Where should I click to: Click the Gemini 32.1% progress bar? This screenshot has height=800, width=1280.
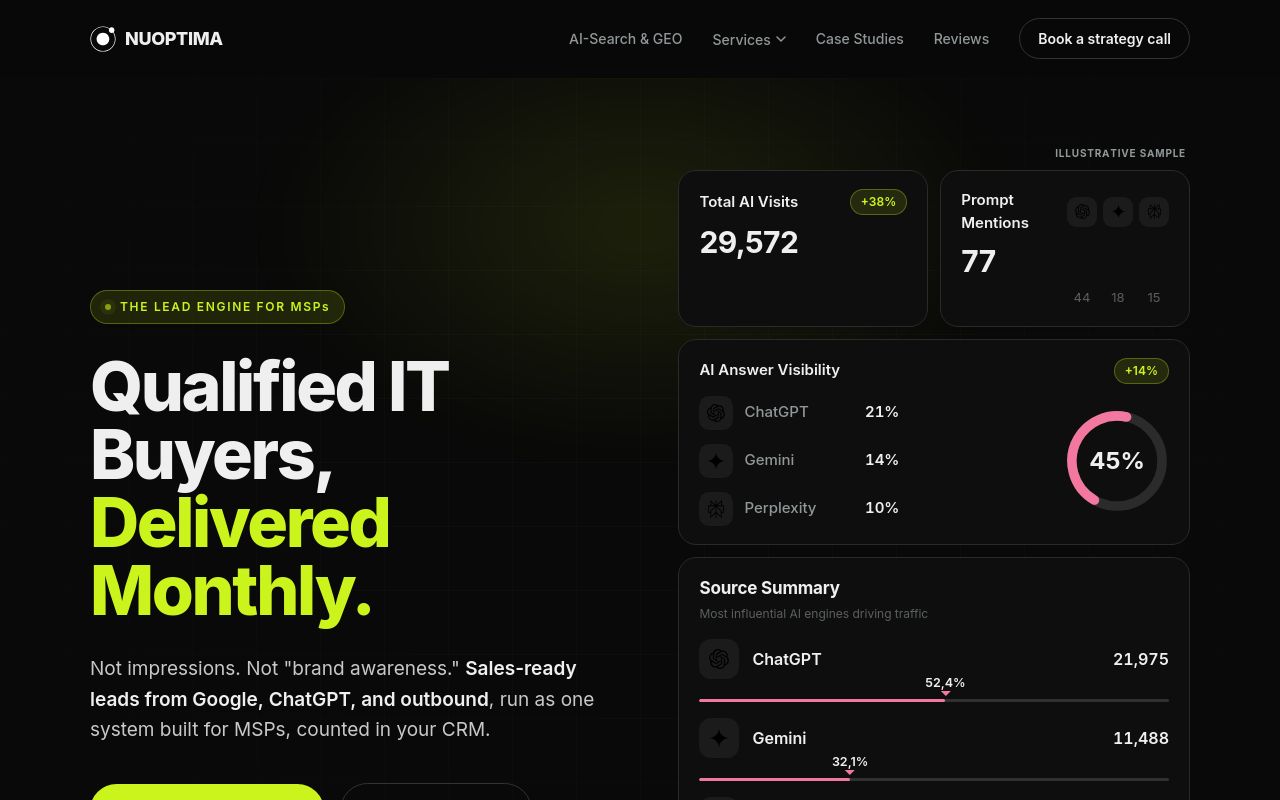tap(934, 779)
